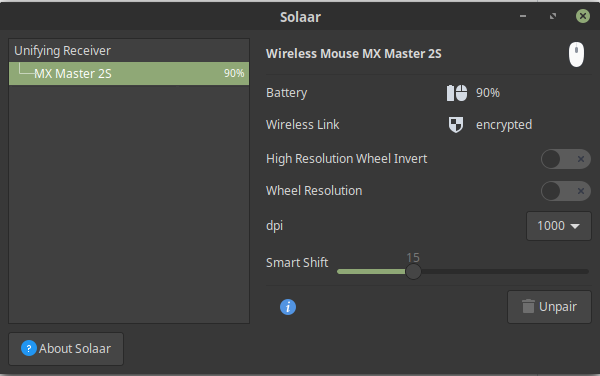Click the Battery label

click(287, 93)
